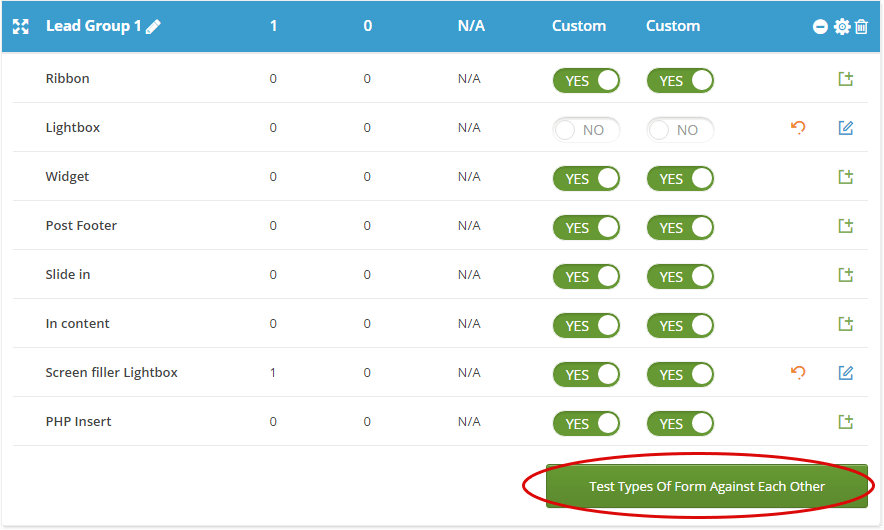Image resolution: width=884 pixels, height=530 pixels.
Task: Toggle second YES switch in In content row
Action: click(680, 326)
